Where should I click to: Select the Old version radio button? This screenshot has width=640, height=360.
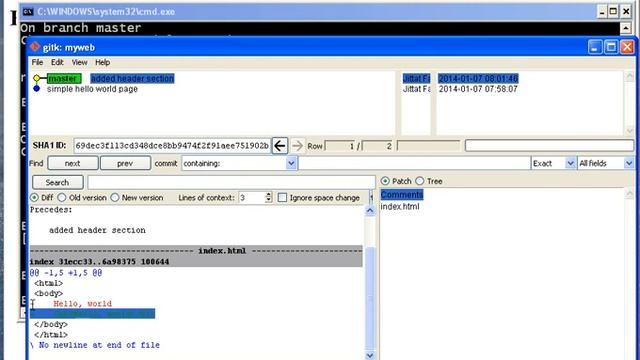pyautogui.click(x=62, y=198)
